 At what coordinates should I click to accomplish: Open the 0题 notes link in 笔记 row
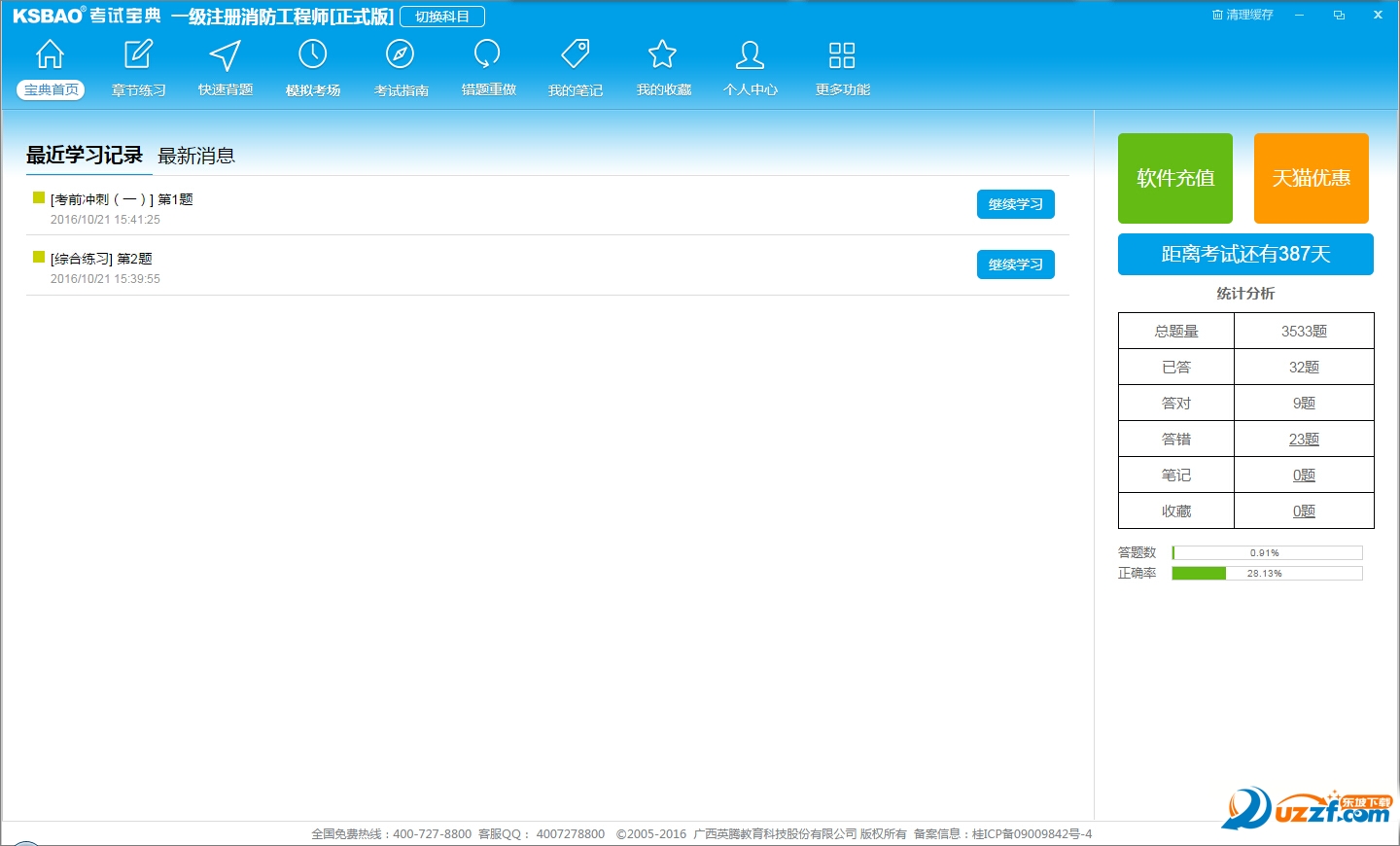1304,476
